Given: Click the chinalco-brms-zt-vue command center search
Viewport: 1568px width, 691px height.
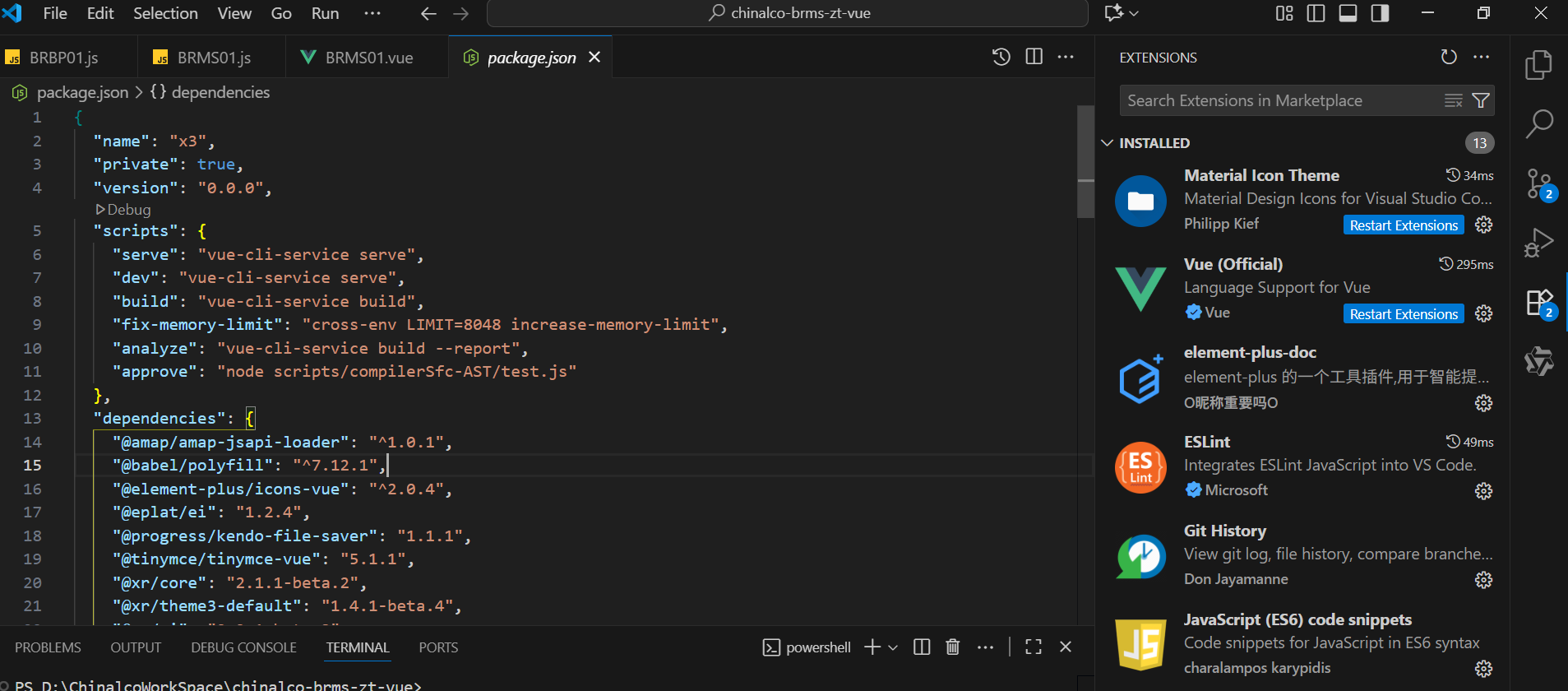Looking at the screenshot, I should click(788, 13).
